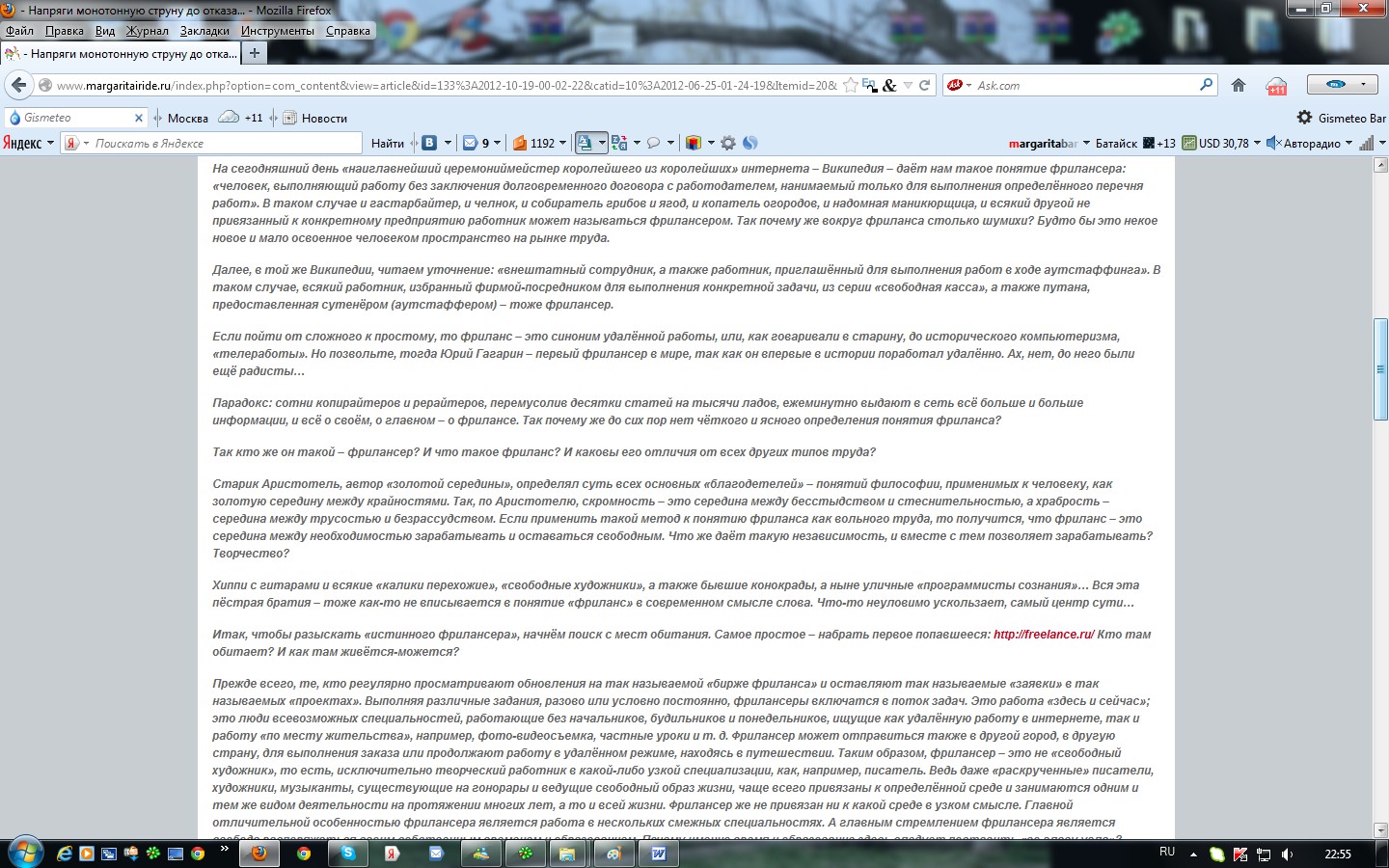Click the Gismeteo search input field
Image resolution: width=1389 pixels, height=868 pixels.
[x=75, y=118]
